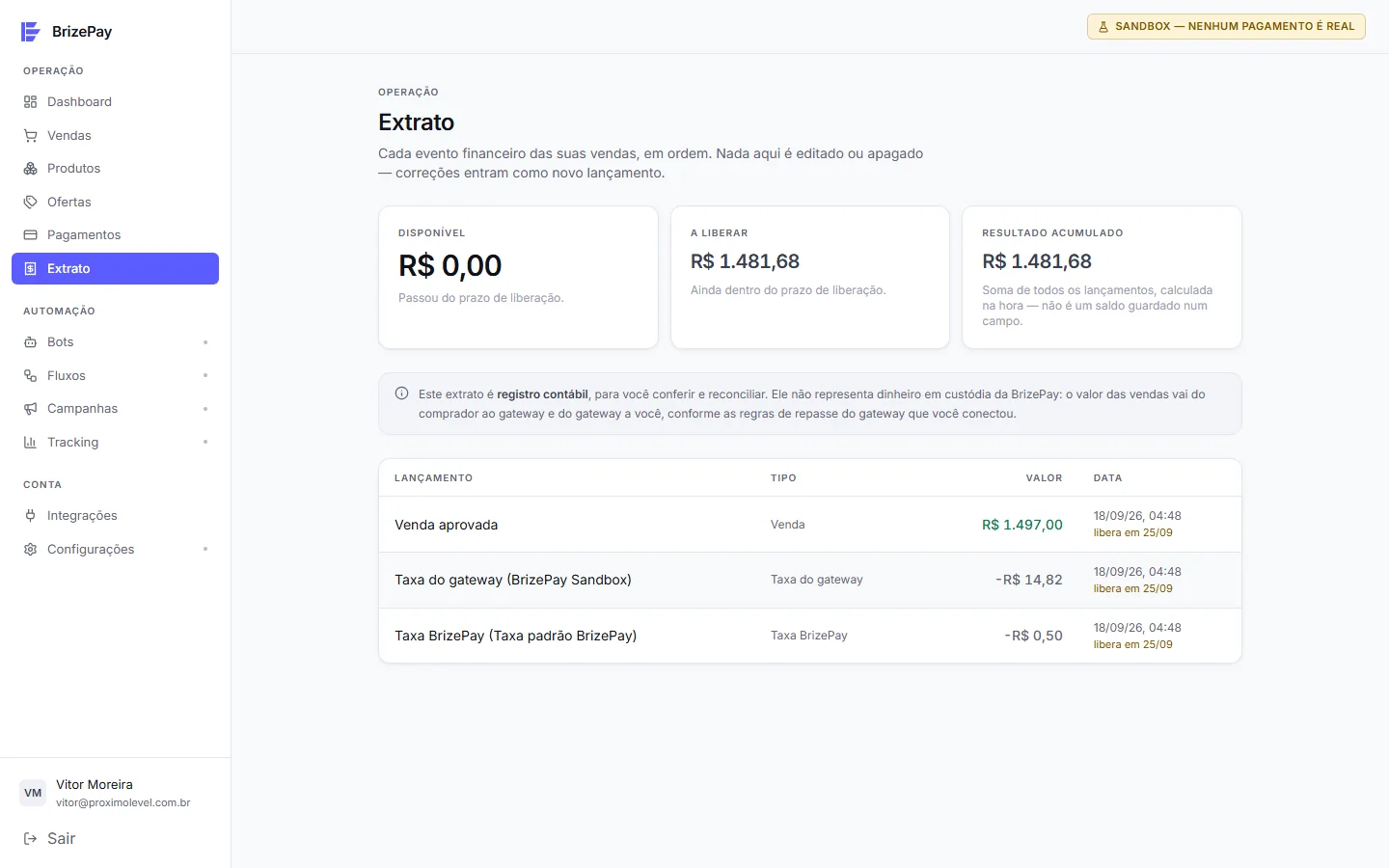
Task: Select the Produtos boxes icon
Action: click(31, 169)
